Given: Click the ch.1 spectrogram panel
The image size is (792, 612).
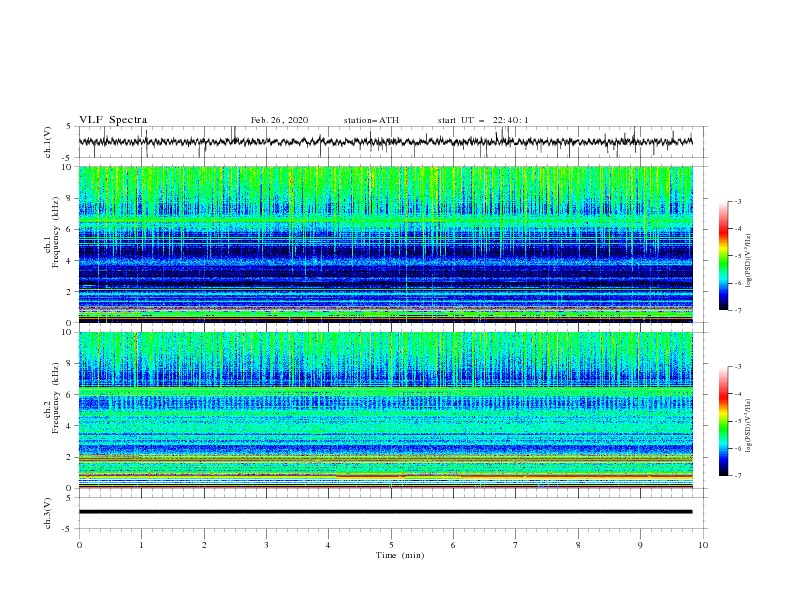Looking at the screenshot, I should tap(386, 244).
